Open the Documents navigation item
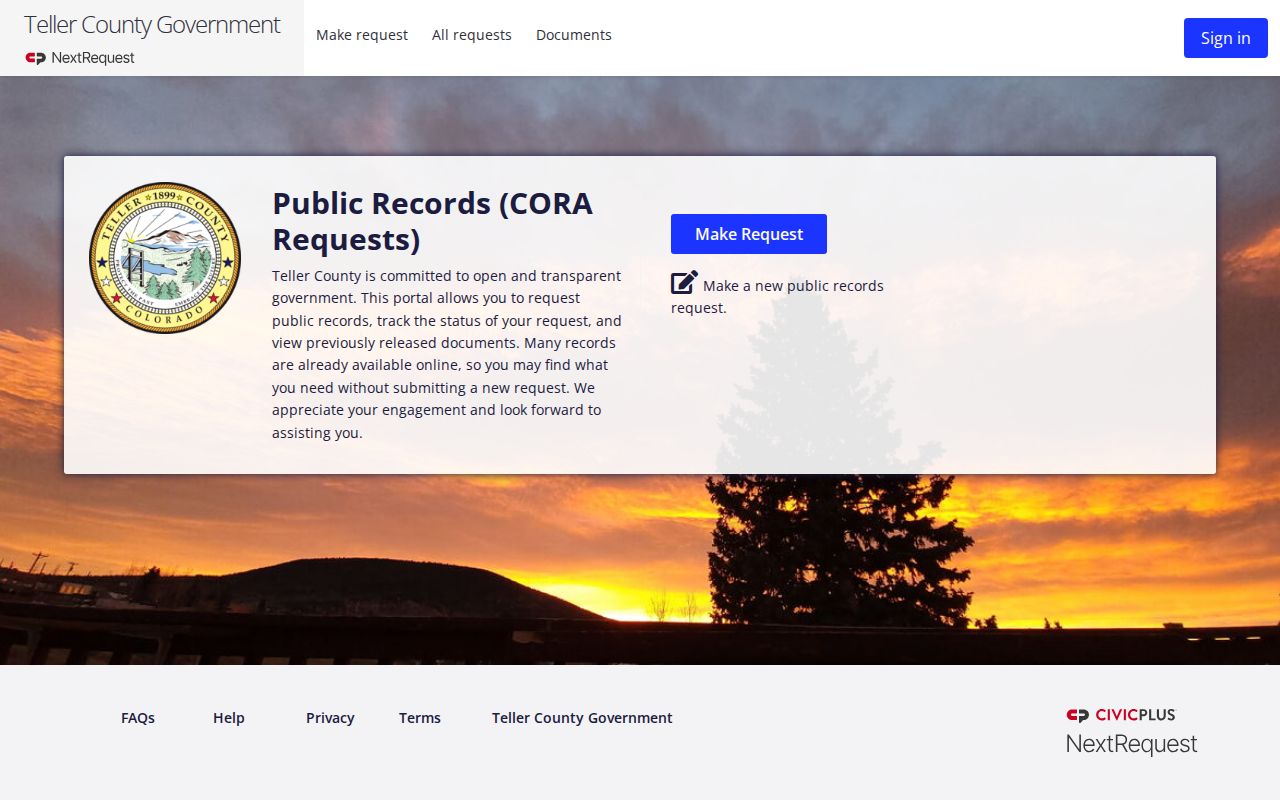 point(574,35)
